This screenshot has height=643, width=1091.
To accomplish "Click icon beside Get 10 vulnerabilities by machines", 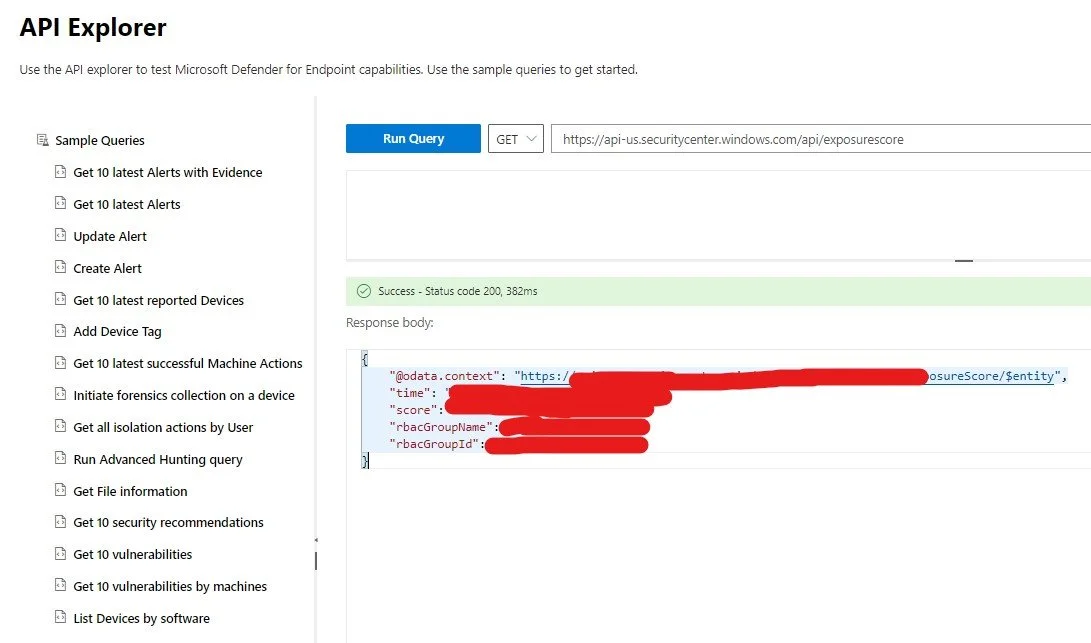I will [x=61, y=586].
